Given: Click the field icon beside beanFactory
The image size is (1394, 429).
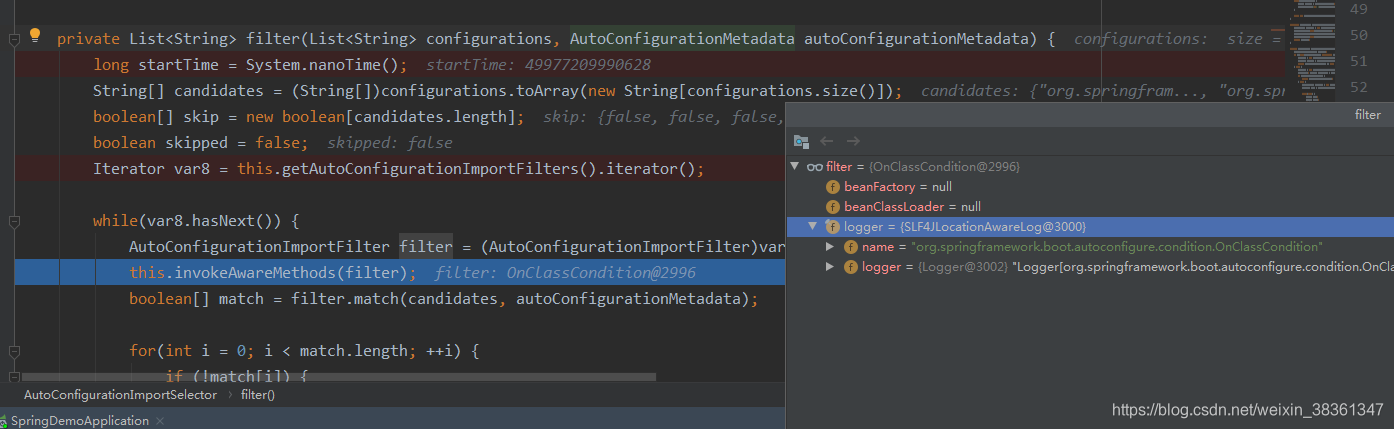Looking at the screenshot, I should point(832,187).
